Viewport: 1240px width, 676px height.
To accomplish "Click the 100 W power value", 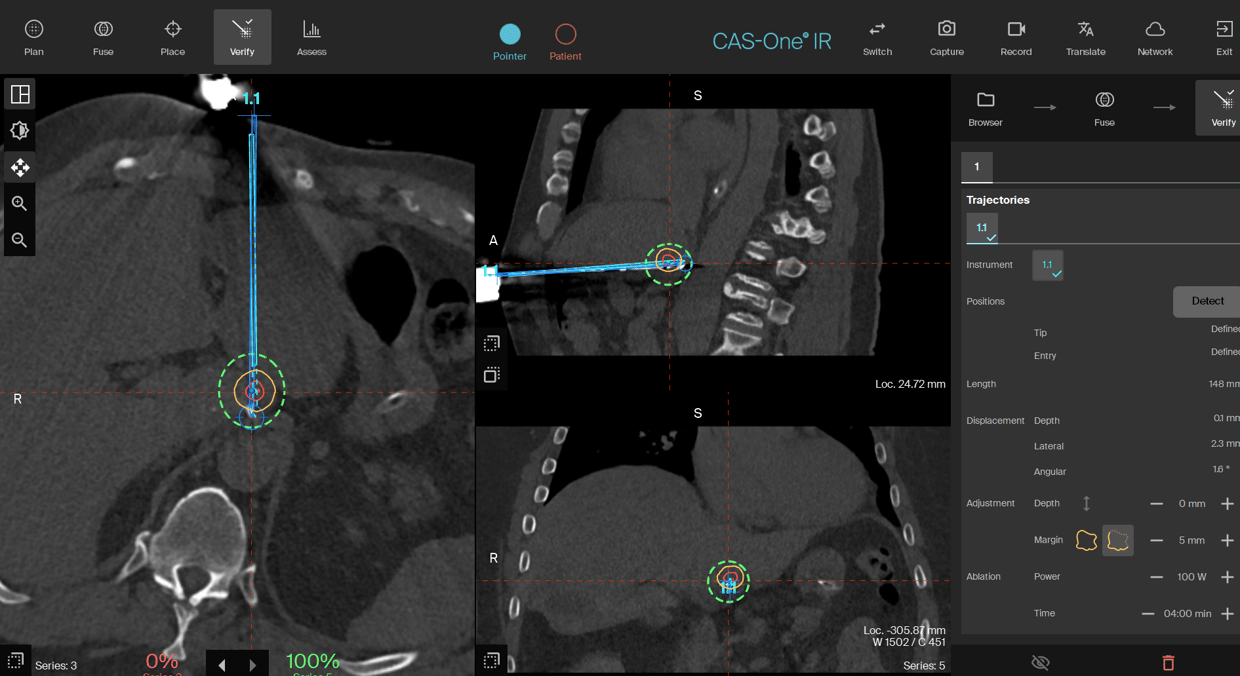I will point(1191,577).
